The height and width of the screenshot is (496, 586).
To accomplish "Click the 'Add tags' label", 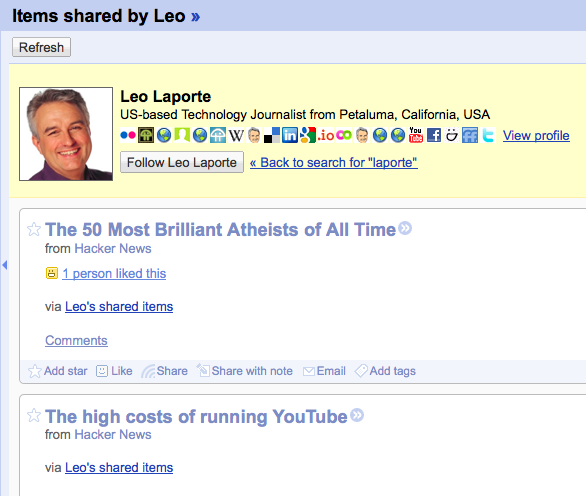I will (x=392, y=371).
